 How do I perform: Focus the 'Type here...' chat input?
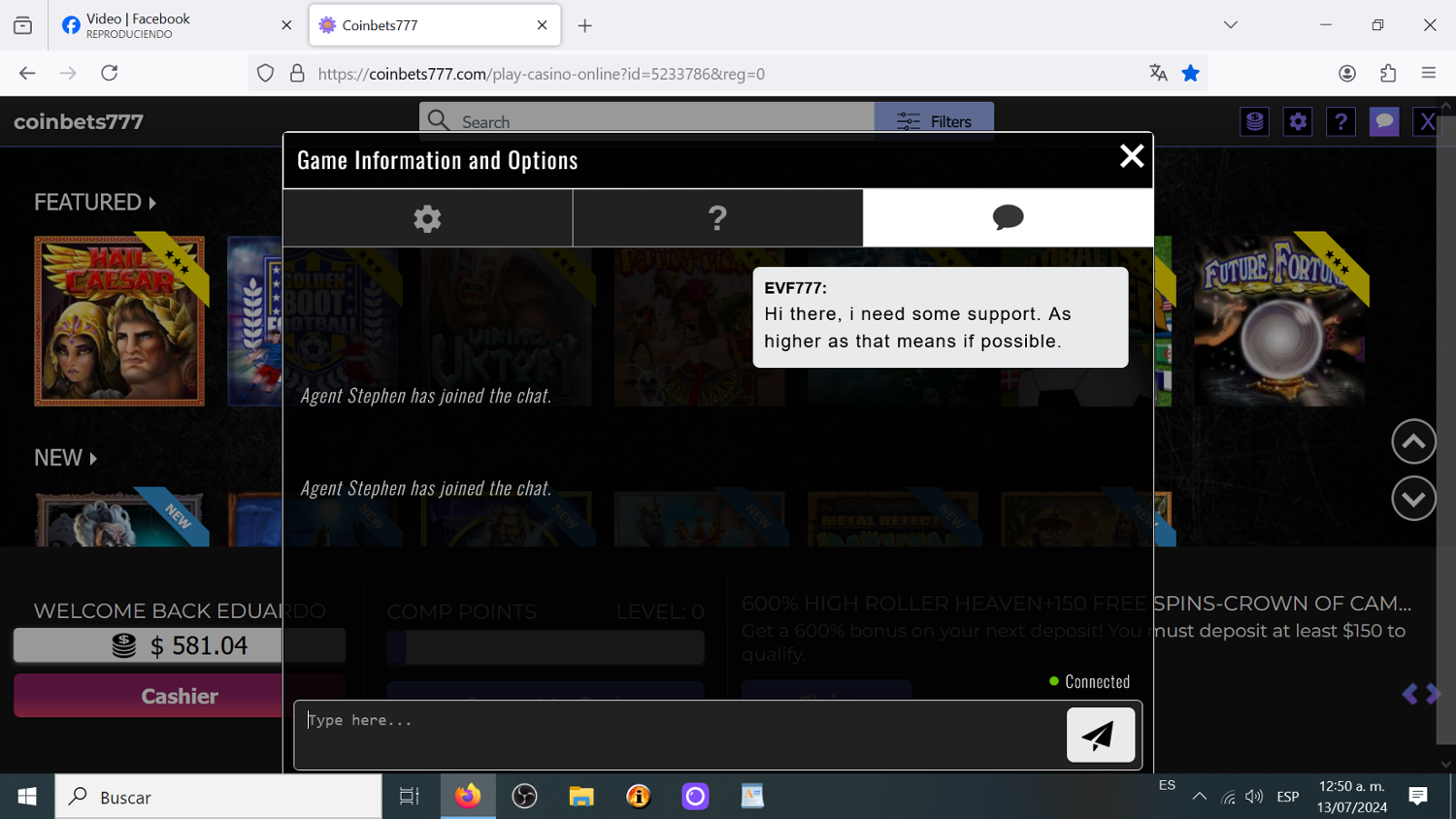tap(679, 735)
